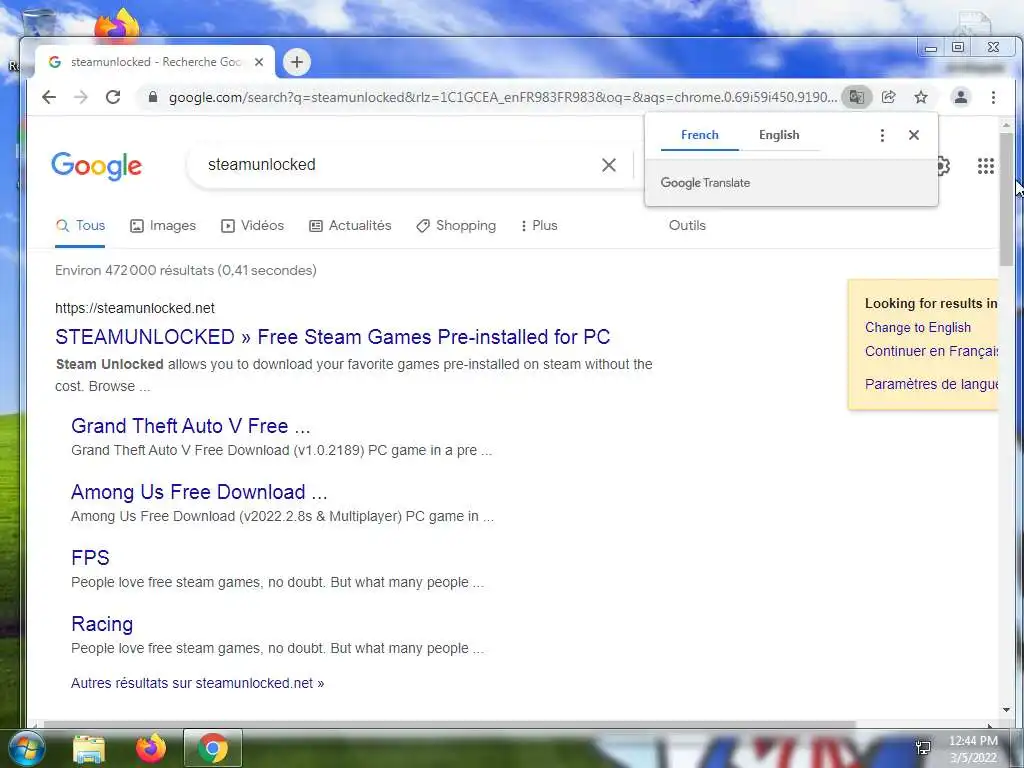Screen dimensions: 1024x768
Task: Switch to the Vidéos results tab
Action: tap(253, 226)
